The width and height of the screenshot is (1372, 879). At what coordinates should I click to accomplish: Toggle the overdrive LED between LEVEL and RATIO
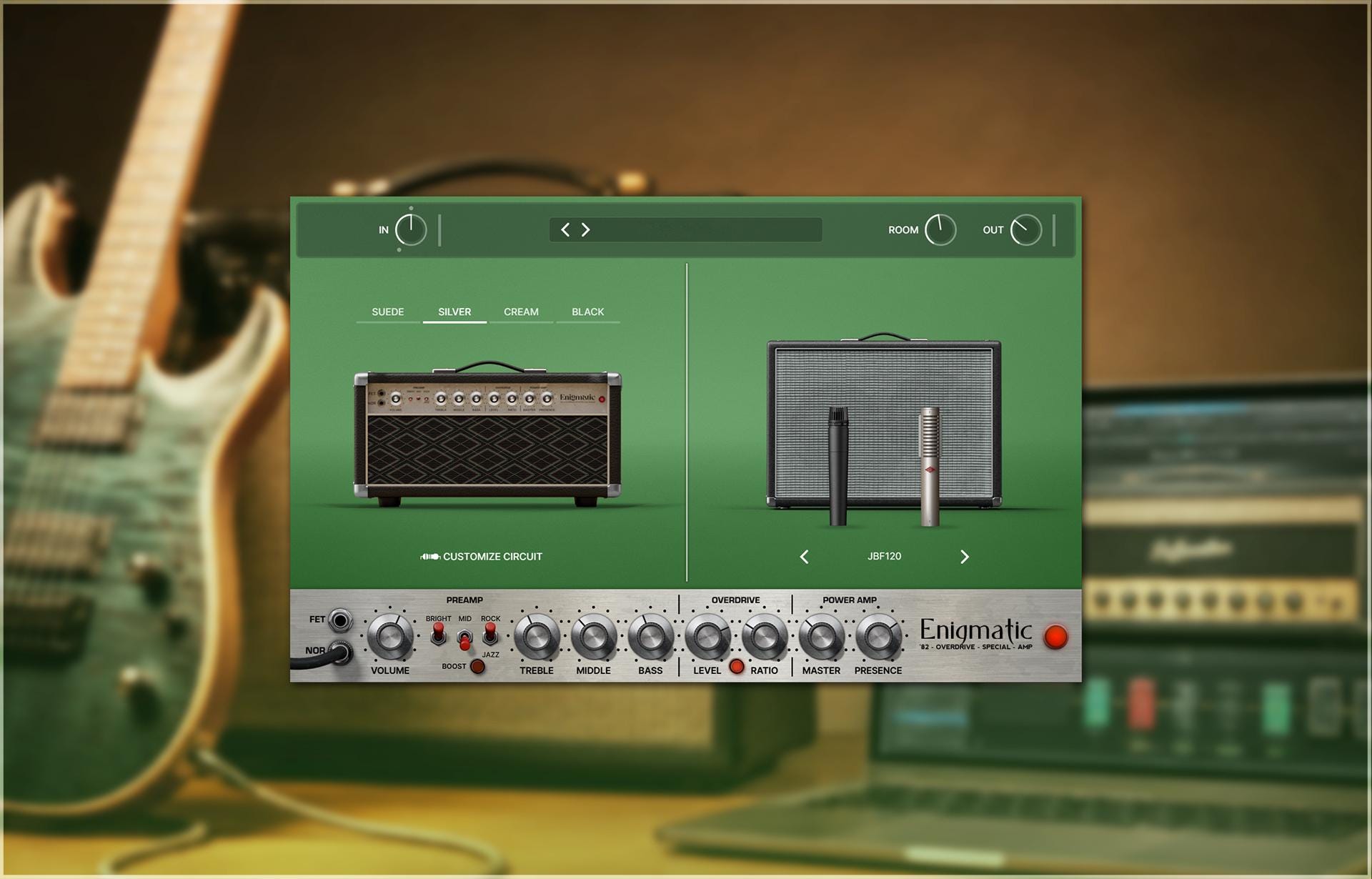pos(736,667)
